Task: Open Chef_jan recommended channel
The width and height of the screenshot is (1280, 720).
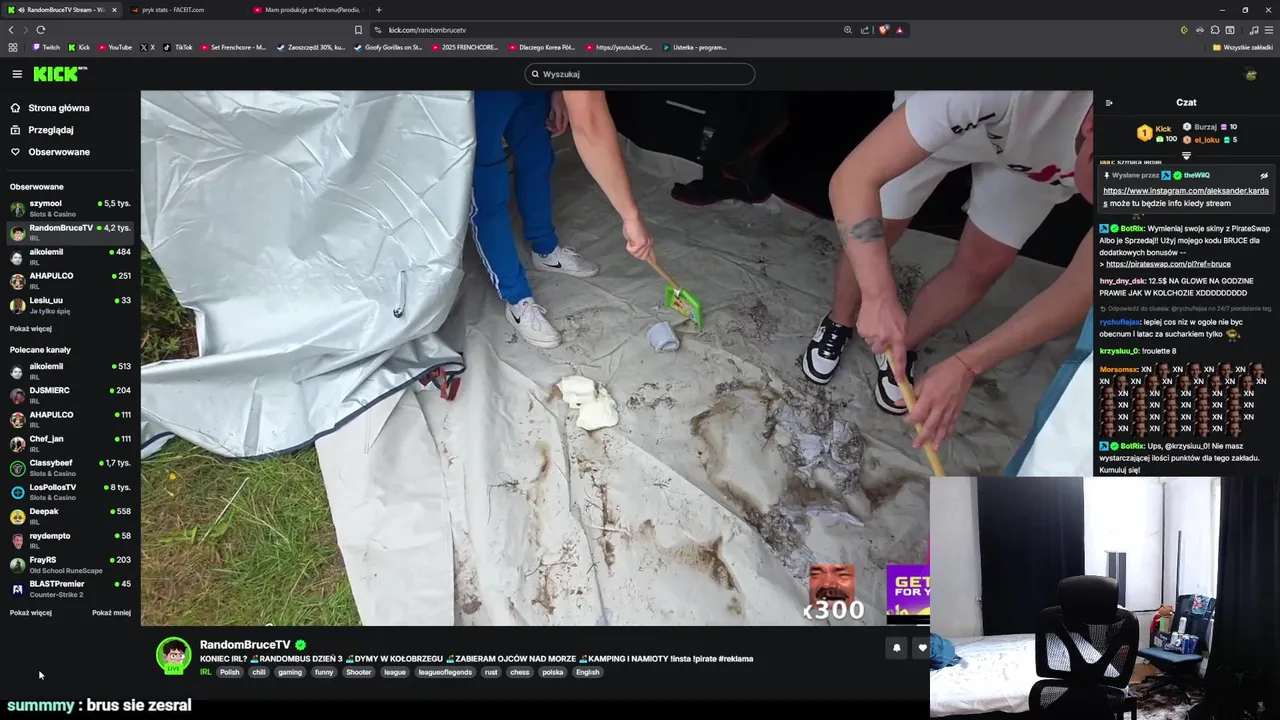Action: pos(70,443)
